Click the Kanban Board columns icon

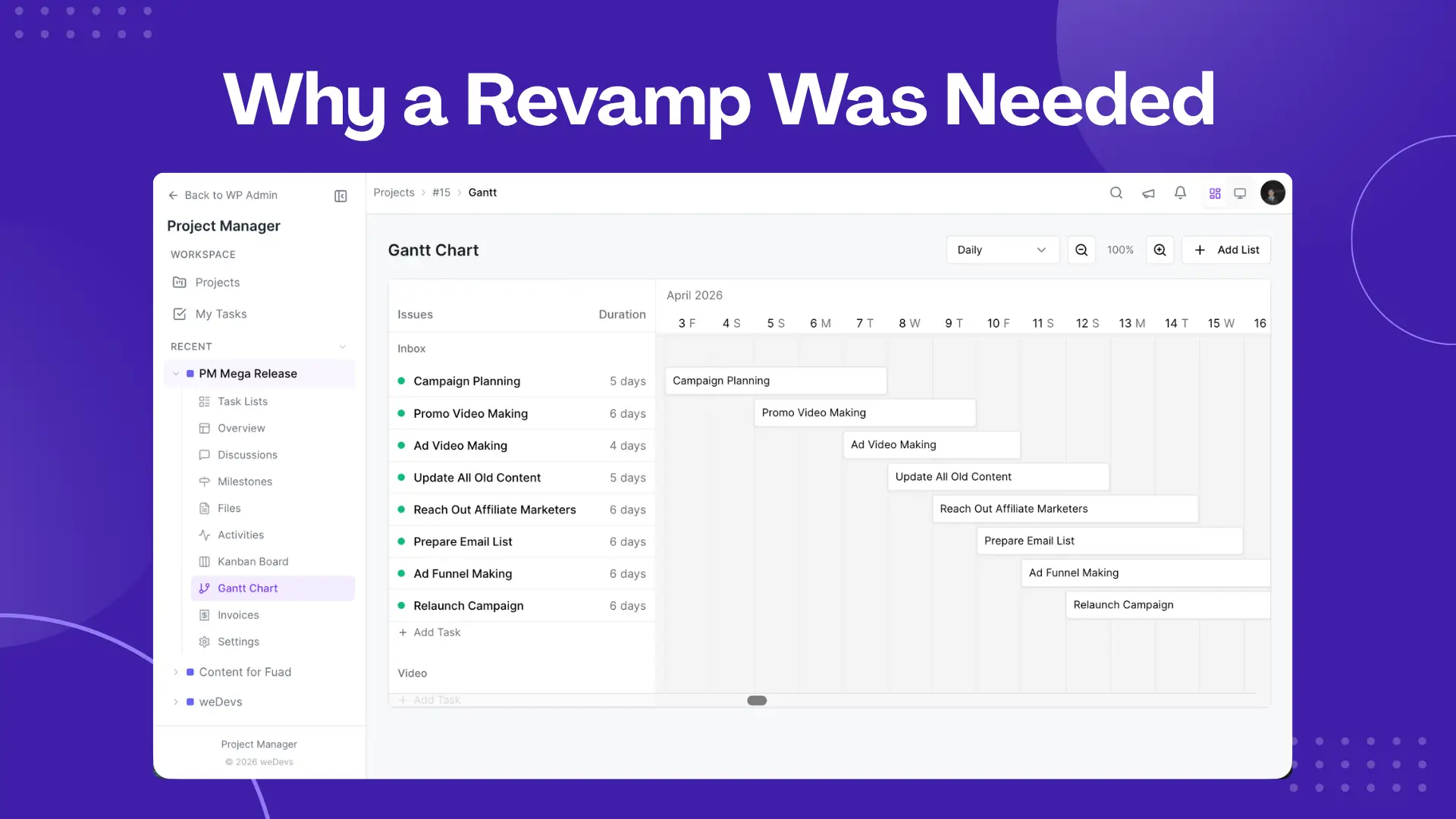pyautogui.click(x=204, y=562)
